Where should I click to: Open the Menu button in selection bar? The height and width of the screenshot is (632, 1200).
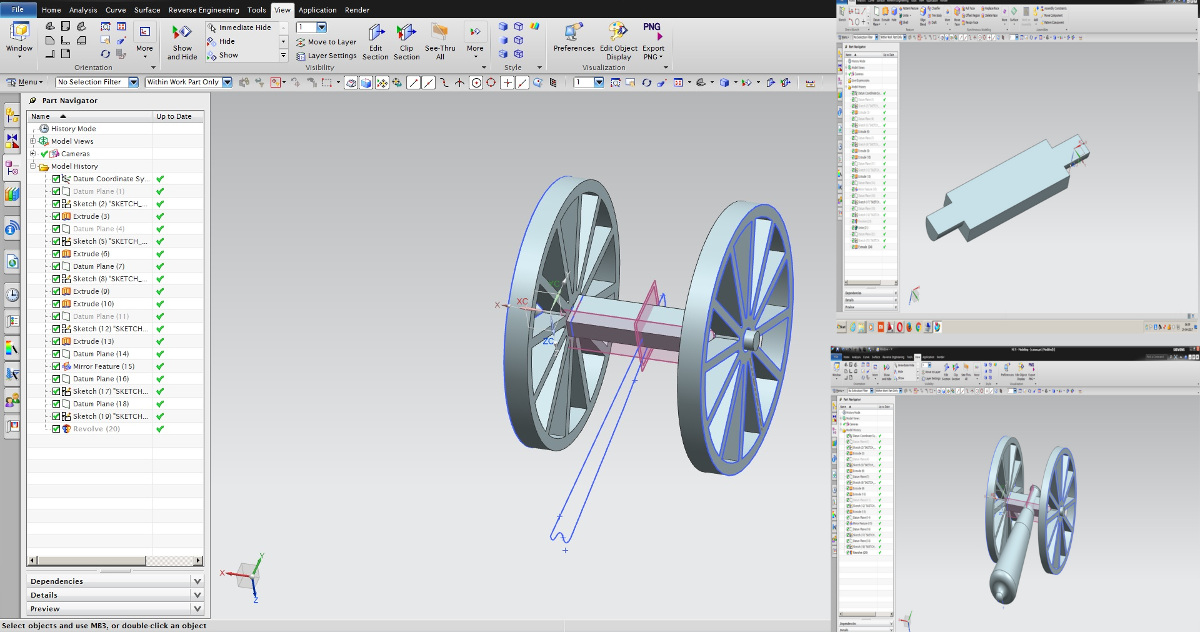25,82
